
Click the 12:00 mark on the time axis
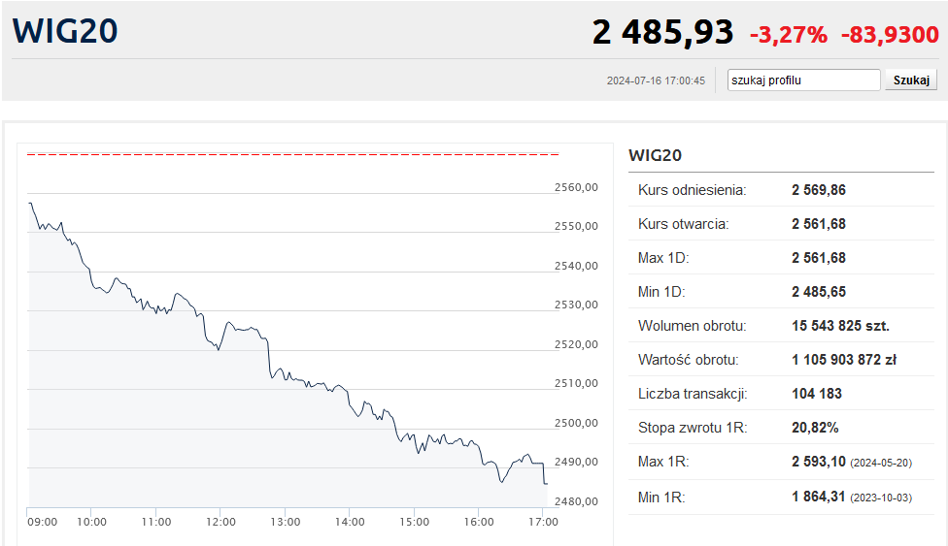(221, 522)
